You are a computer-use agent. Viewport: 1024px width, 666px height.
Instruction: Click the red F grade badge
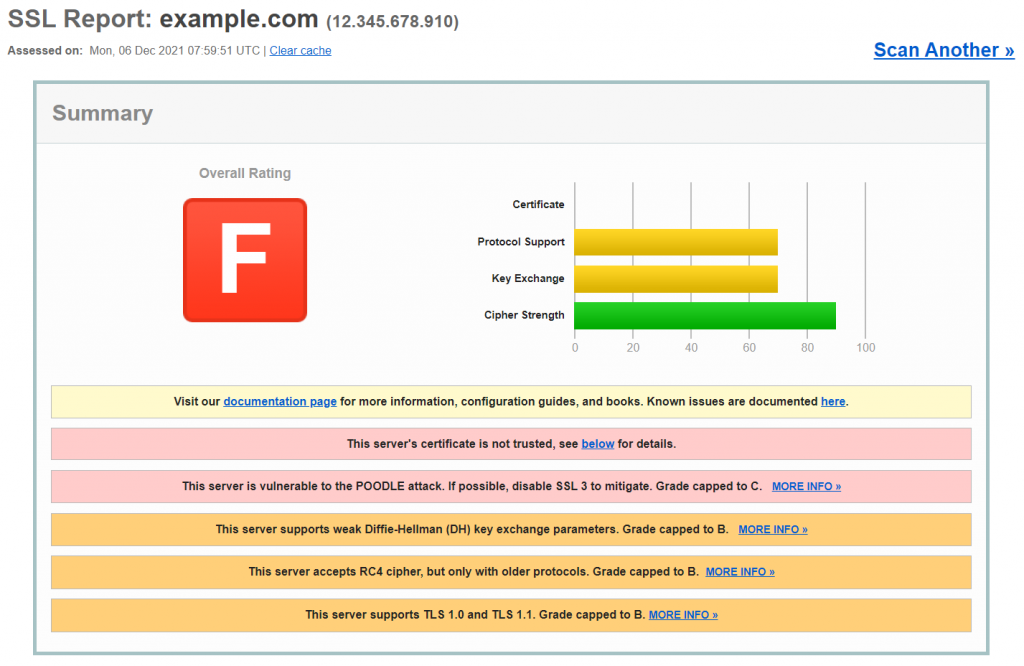tap(244, 260)
